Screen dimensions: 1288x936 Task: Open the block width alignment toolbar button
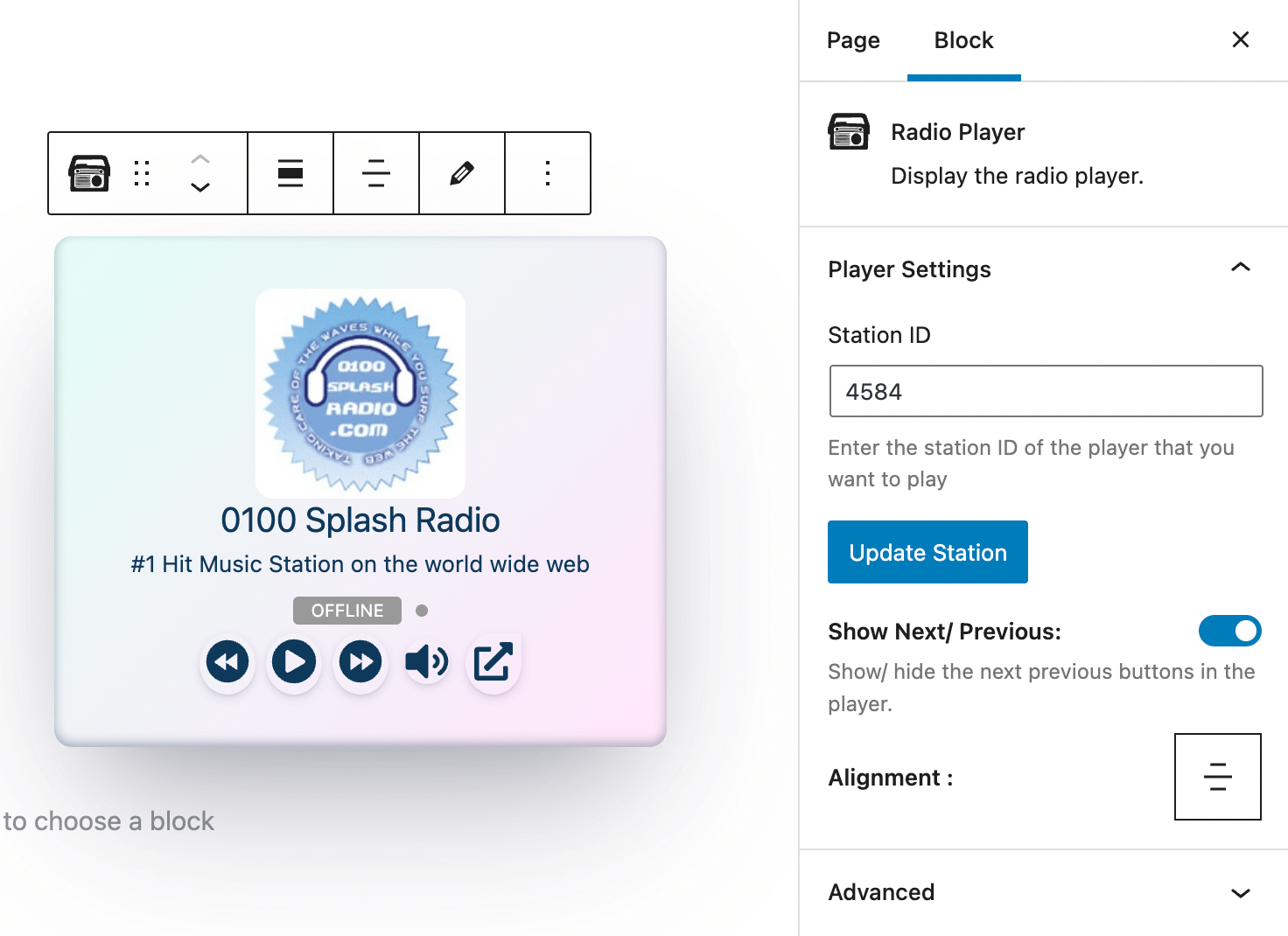pyautogui.click(x=290, y=173)
